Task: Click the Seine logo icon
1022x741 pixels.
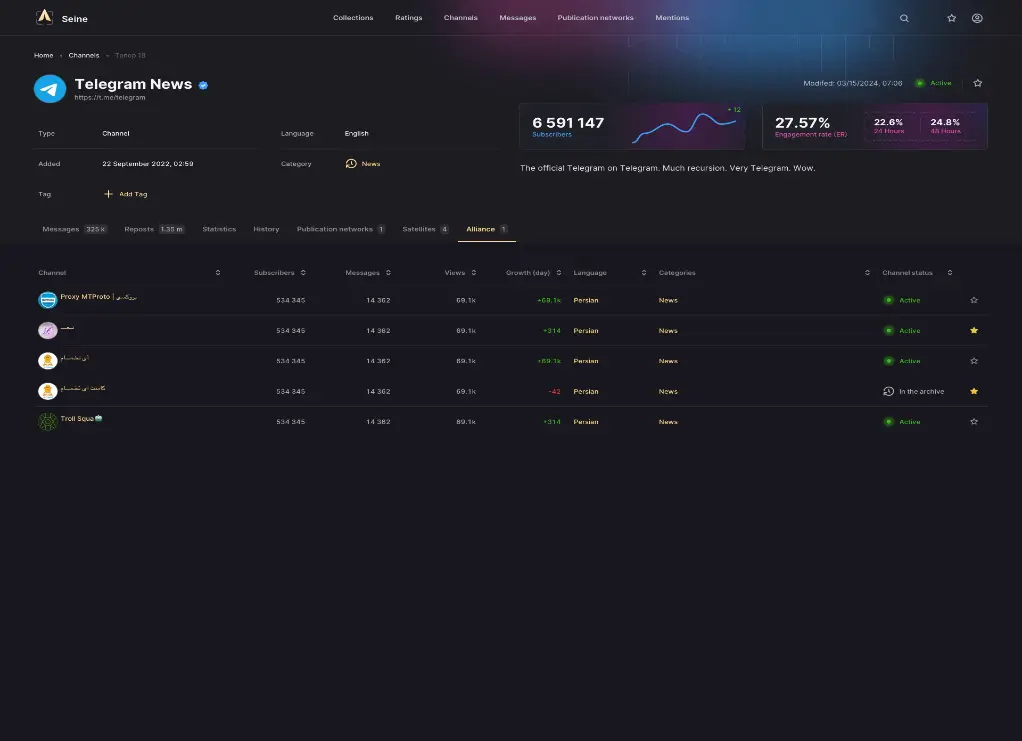Action: (x=44, y=17)
